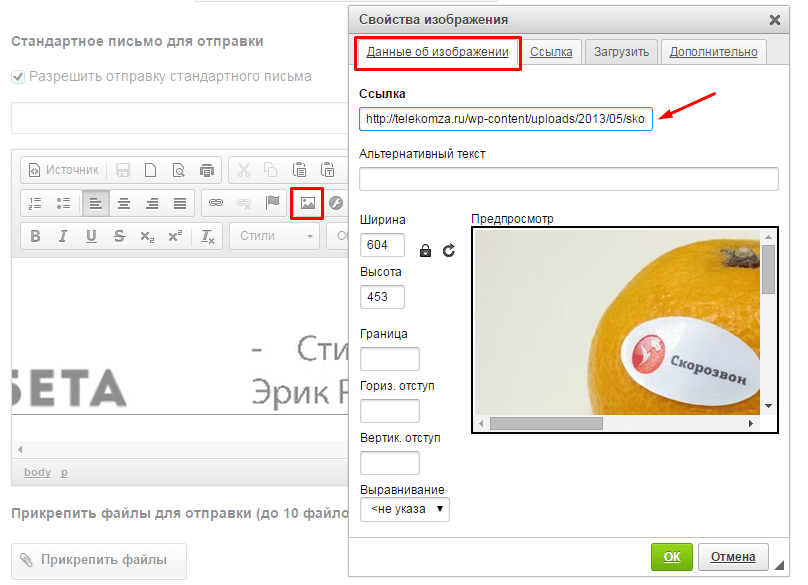Click the Insert link icon
The image size is (808, 585).
click(x=215, y=203)
